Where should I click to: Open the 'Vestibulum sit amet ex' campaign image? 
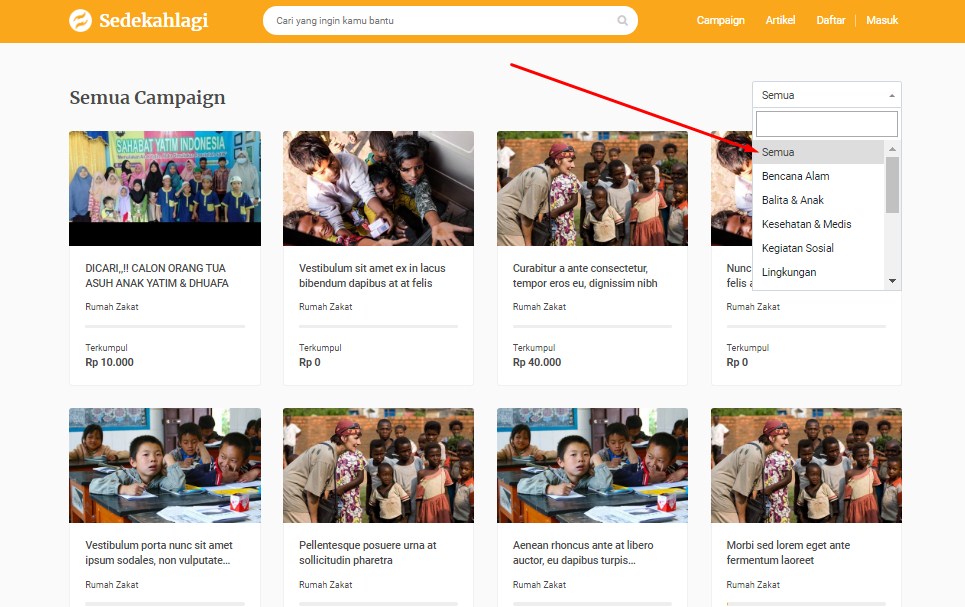(378, 188)
